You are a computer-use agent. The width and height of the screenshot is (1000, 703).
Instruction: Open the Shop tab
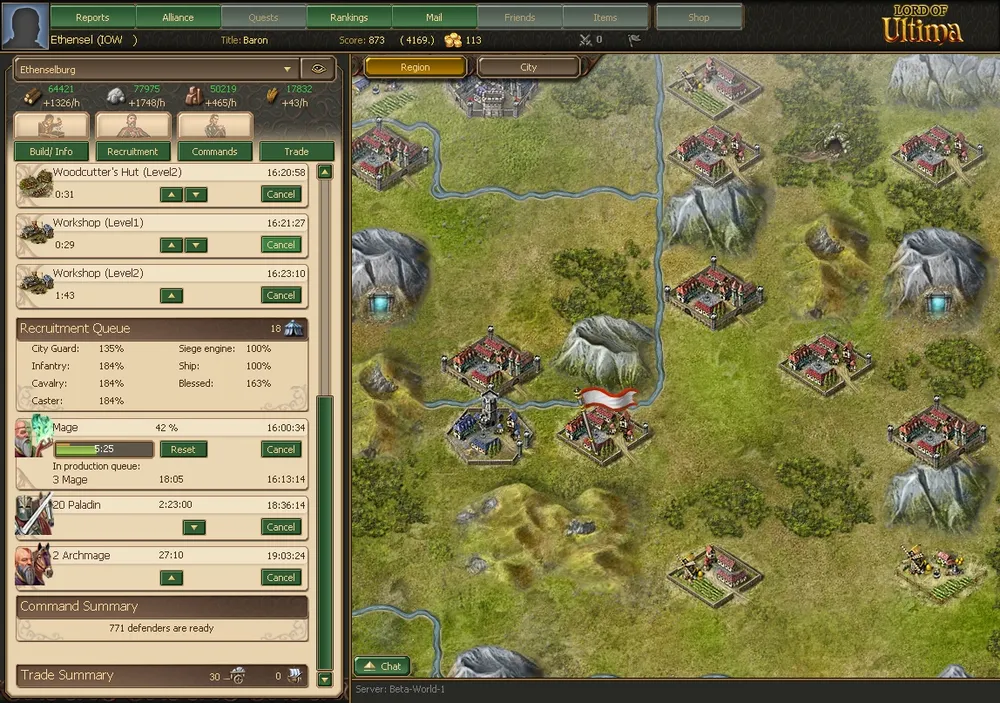click(x=698, y=17)
